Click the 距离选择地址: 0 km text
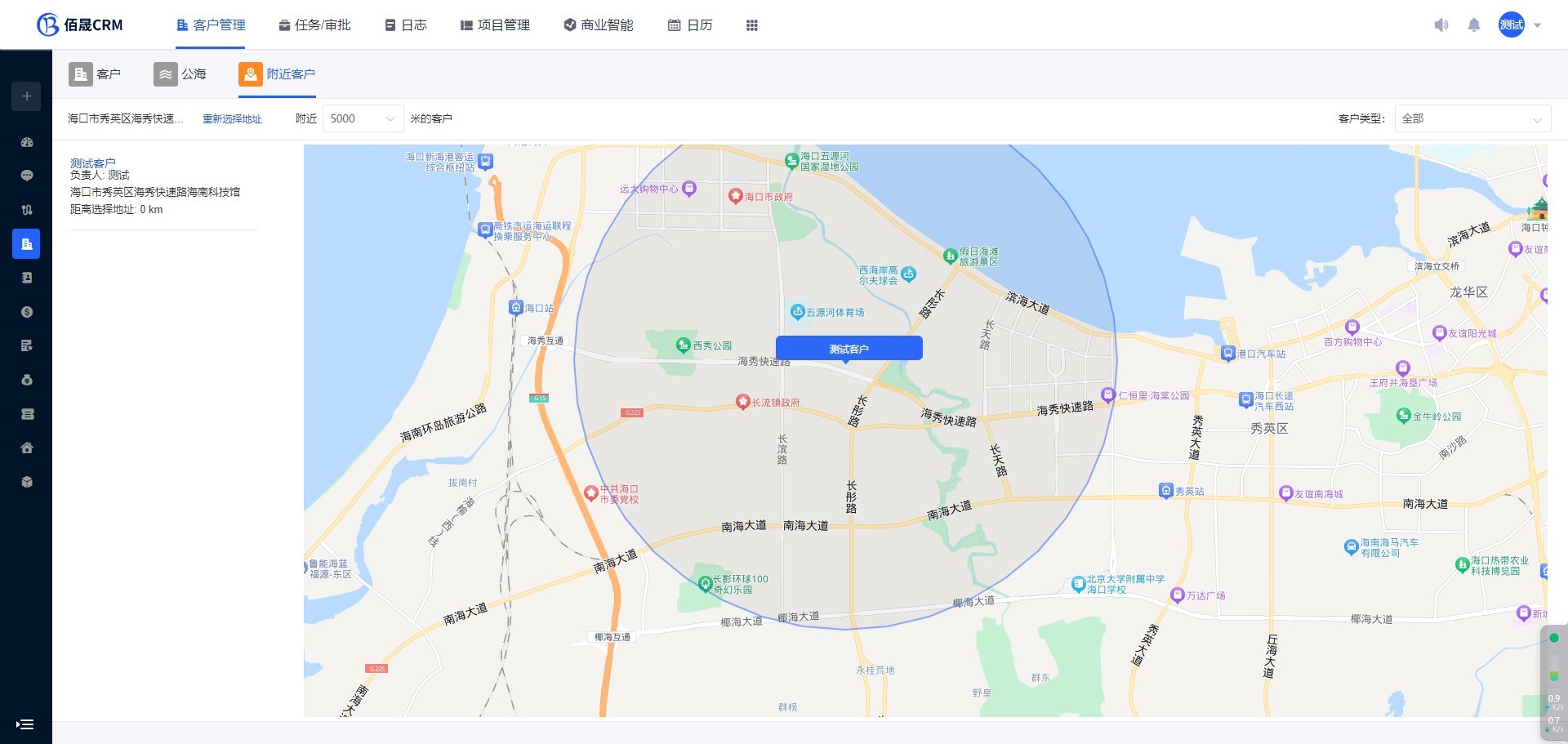Image resolution: width=1568 pixels, height=744 pixels. 117,210
